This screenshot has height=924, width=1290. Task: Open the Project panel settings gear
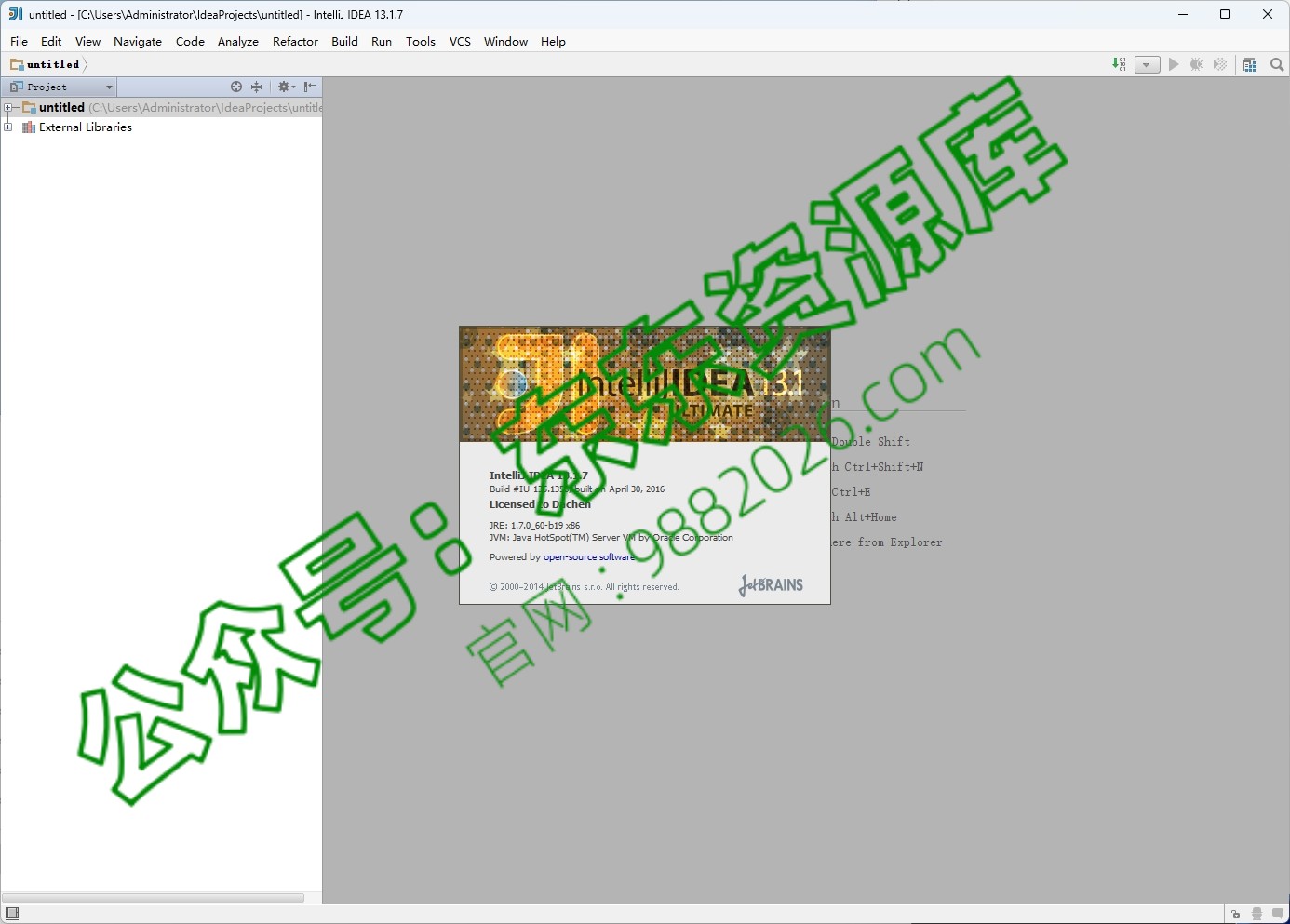click(285, 87)
